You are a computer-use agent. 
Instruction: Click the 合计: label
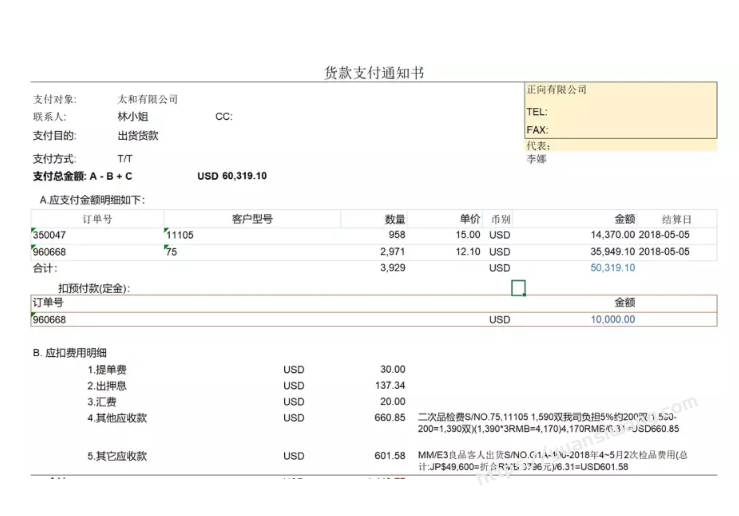(x=45, y=268)
